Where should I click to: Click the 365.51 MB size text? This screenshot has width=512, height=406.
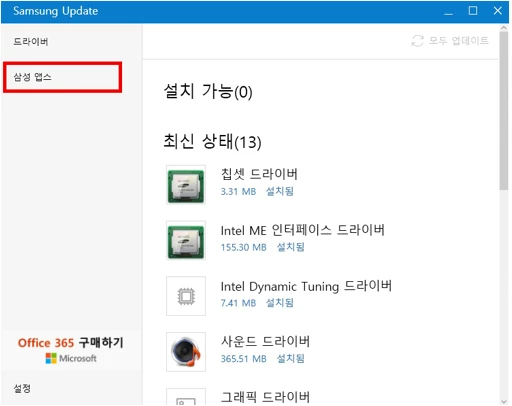244,359
